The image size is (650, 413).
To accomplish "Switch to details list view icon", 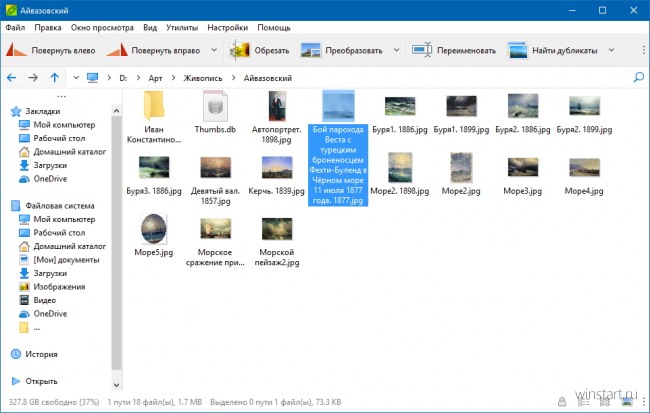I will tap(583, 401).
